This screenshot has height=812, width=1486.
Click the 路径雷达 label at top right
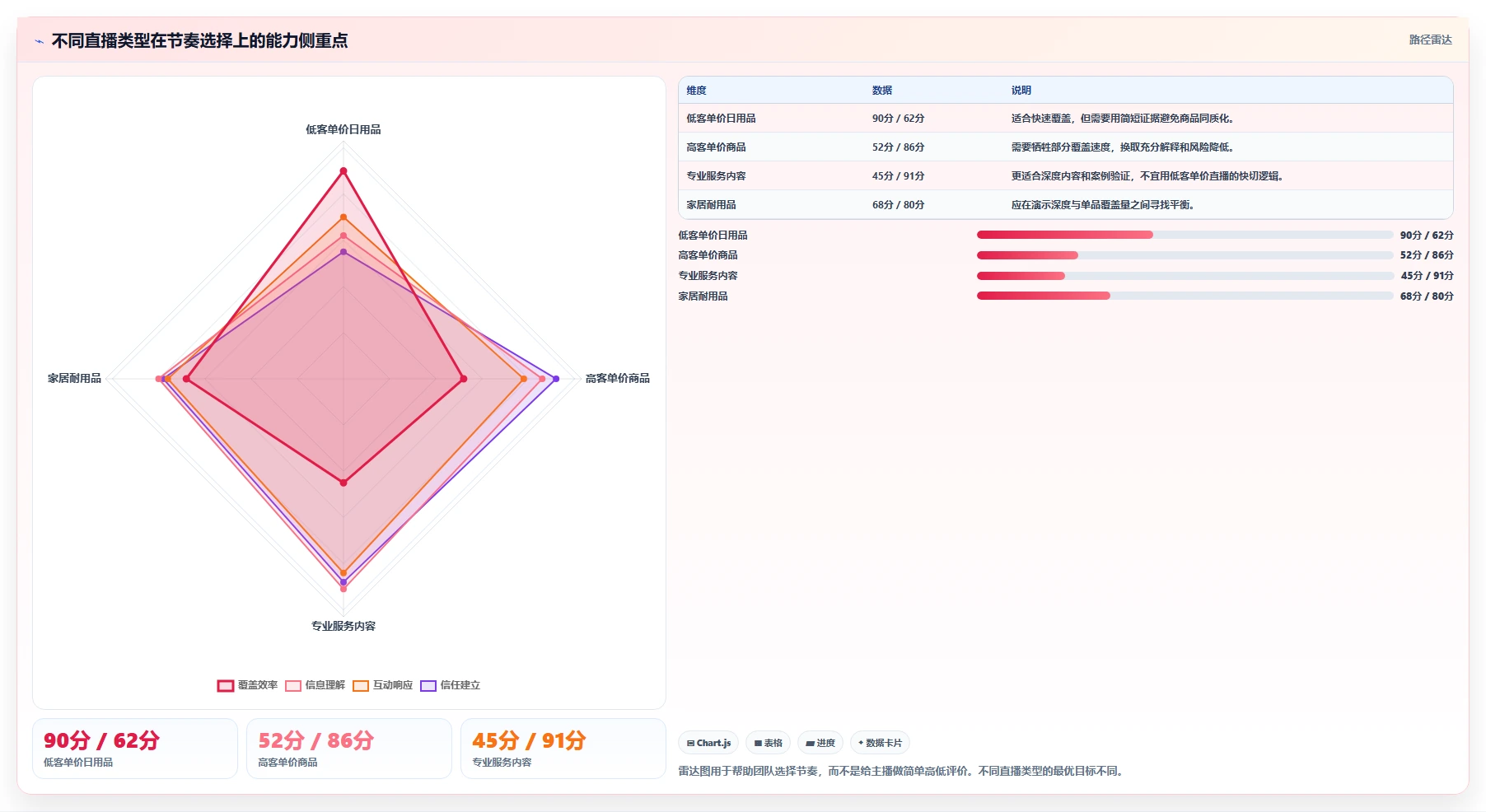point(1430,40)
